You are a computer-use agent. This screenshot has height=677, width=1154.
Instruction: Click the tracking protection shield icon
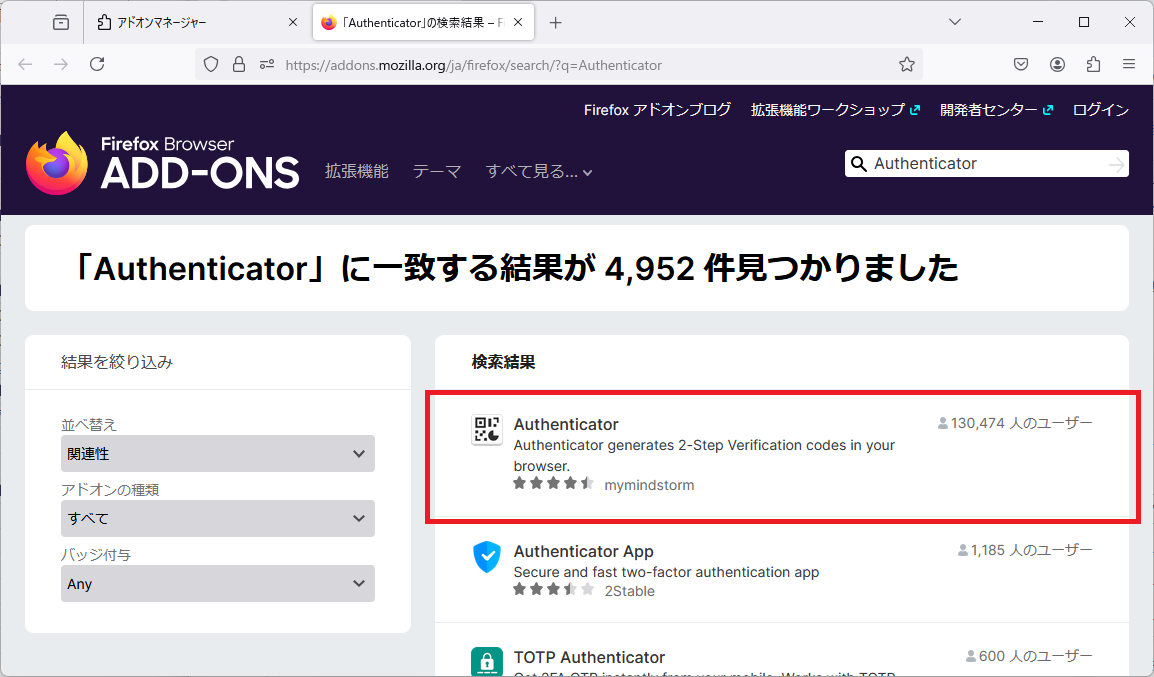[210, 64]
